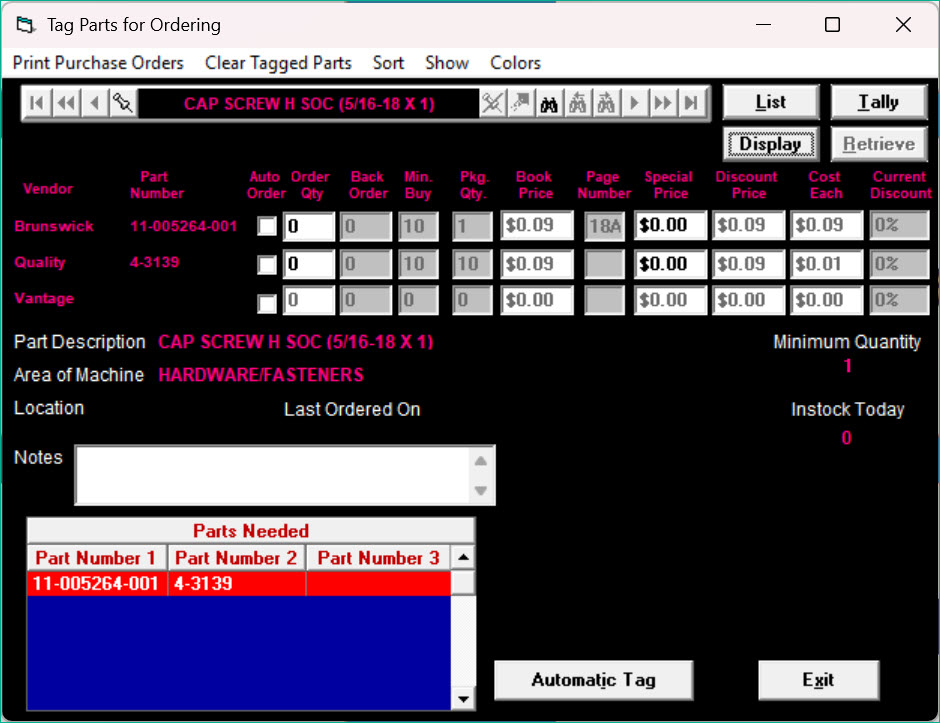
Task: Click the Notes box scroll-up arrow
Action: point(481,461)
